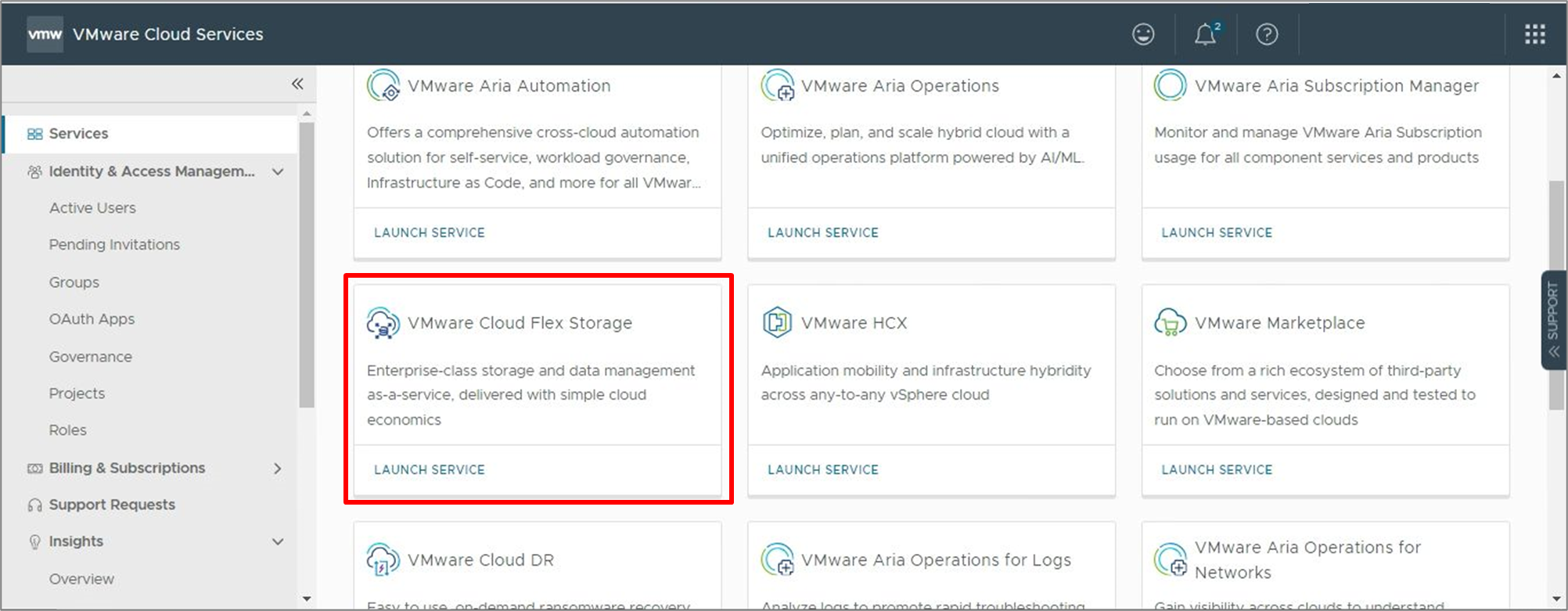Click the Aria Operations for Networks icon
Viewport: 1568px width, 611px height.
(x=1171, y=560)
